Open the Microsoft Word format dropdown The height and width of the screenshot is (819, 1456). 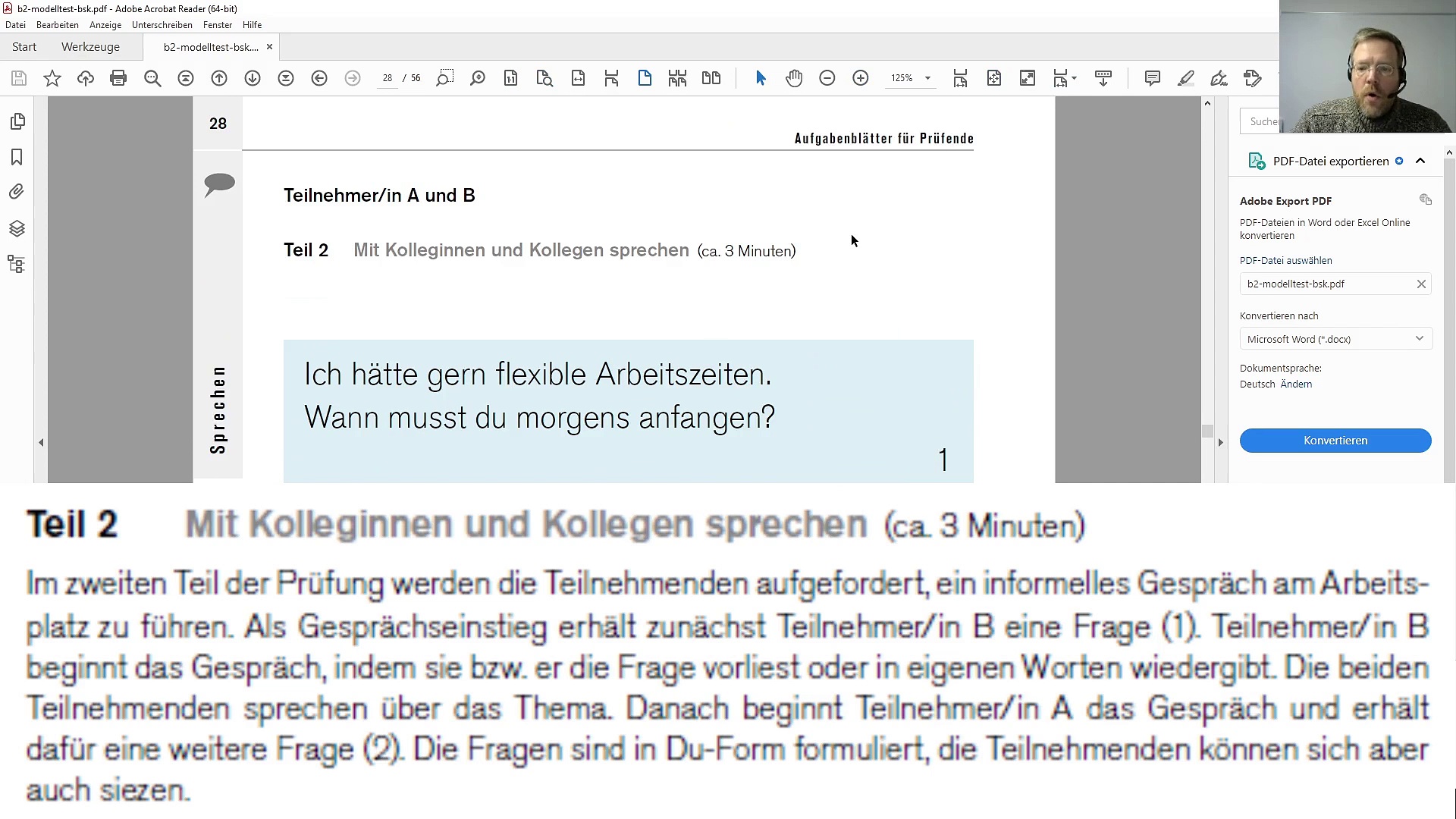pos(1335,339)
